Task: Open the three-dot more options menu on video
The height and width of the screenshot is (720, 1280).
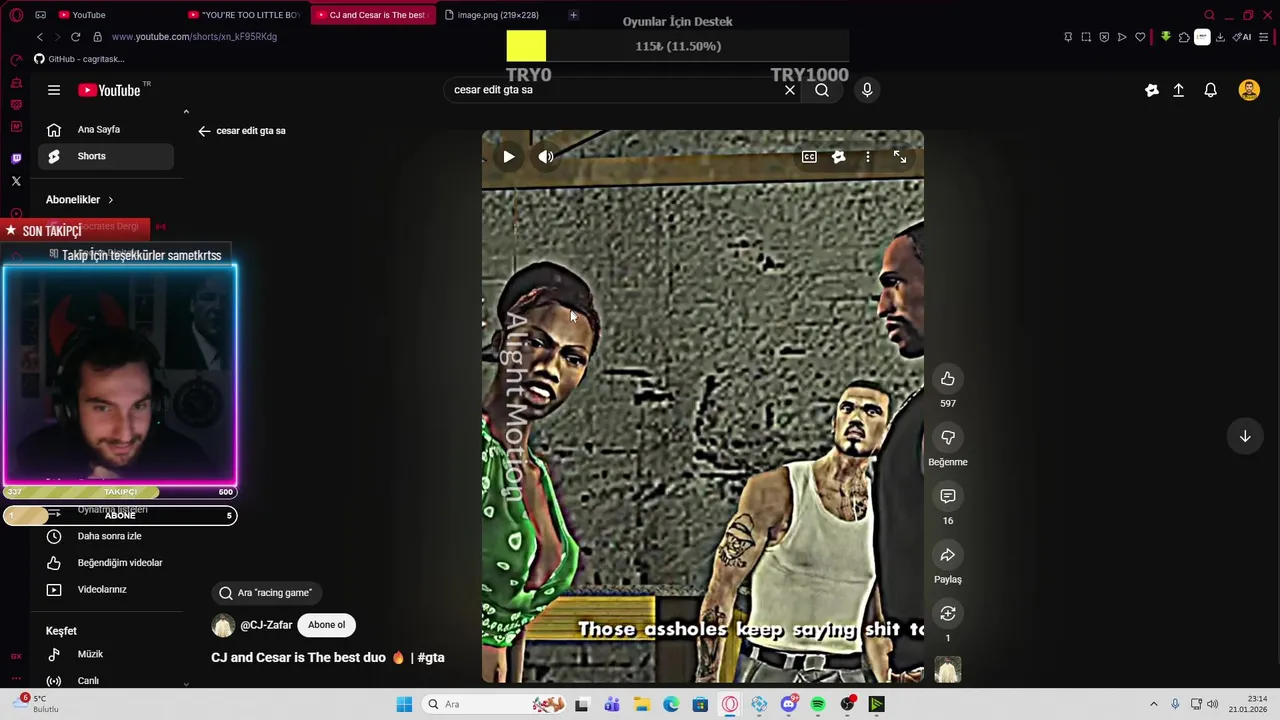Action: pyautogui.click(x=868, y=157)
